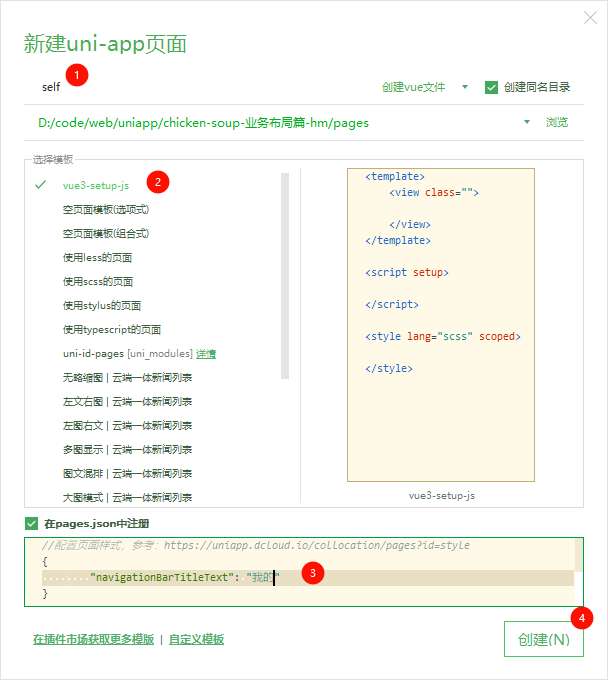Click the green checkmark beside vue3-setup-js

(40, 185)
